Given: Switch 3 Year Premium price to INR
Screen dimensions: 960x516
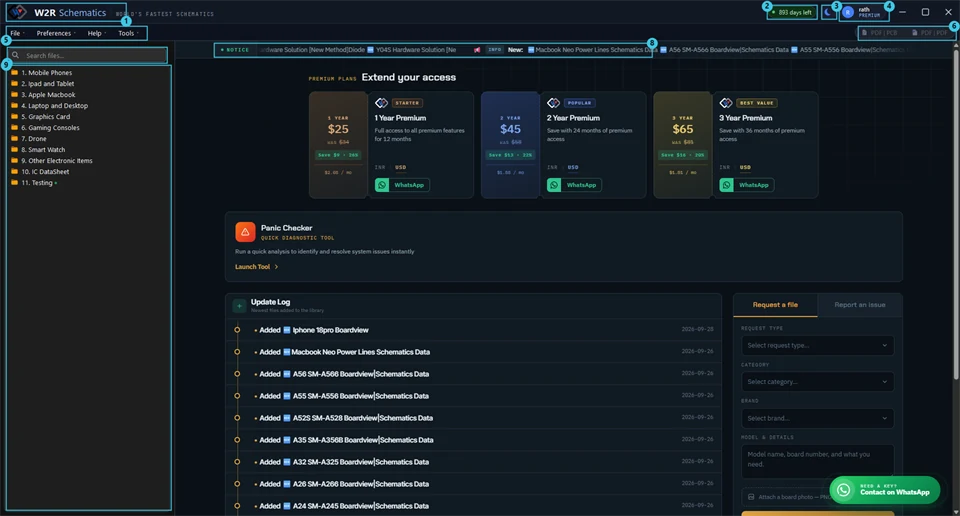Looking at the screenshot, I should (725, 167).
